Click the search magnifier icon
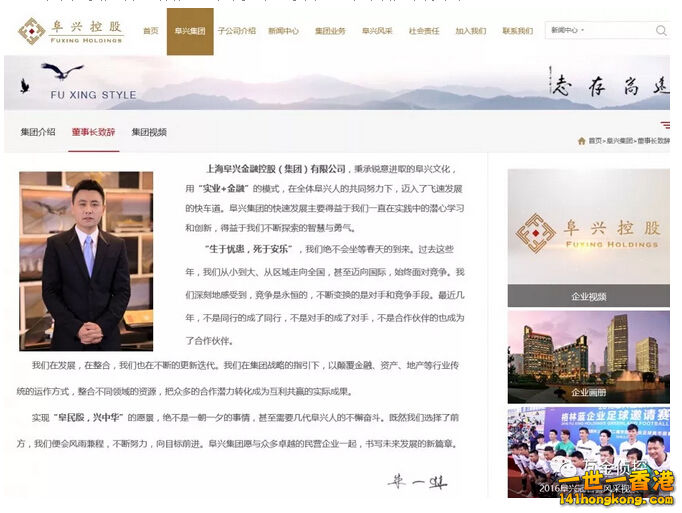The image size is (682, 513). coord(661,30)
